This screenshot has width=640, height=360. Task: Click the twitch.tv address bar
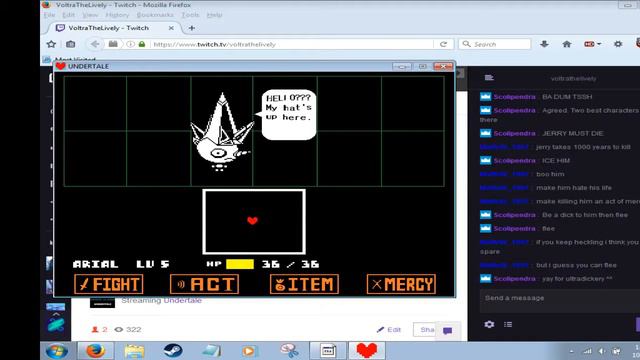coord(292,44)
